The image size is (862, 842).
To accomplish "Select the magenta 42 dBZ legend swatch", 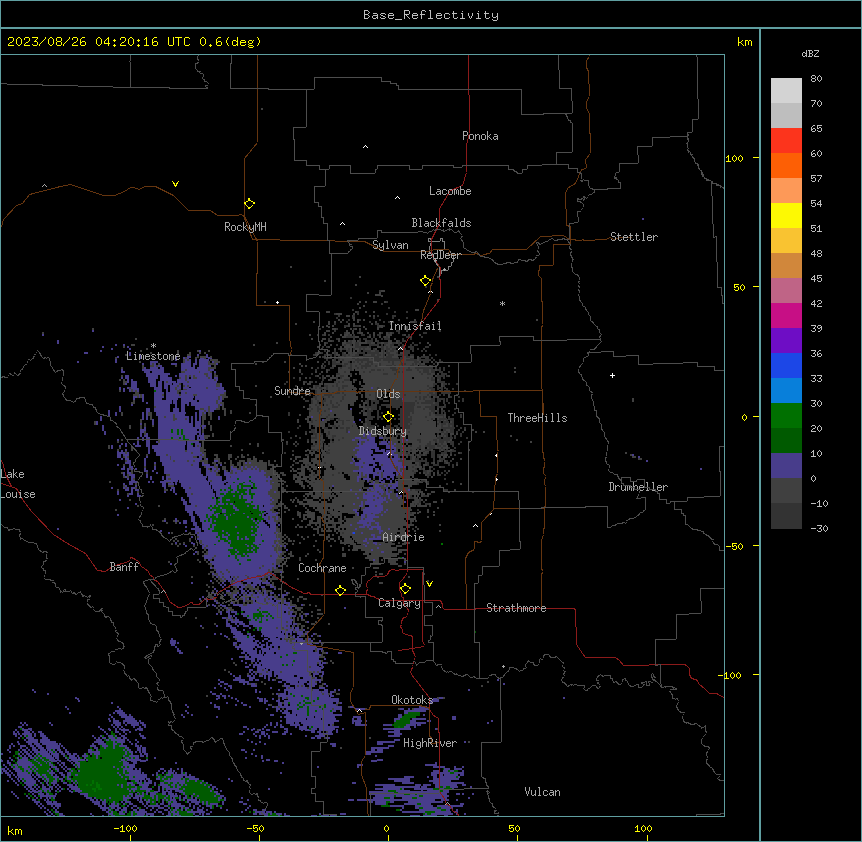I will click(786, 315).
